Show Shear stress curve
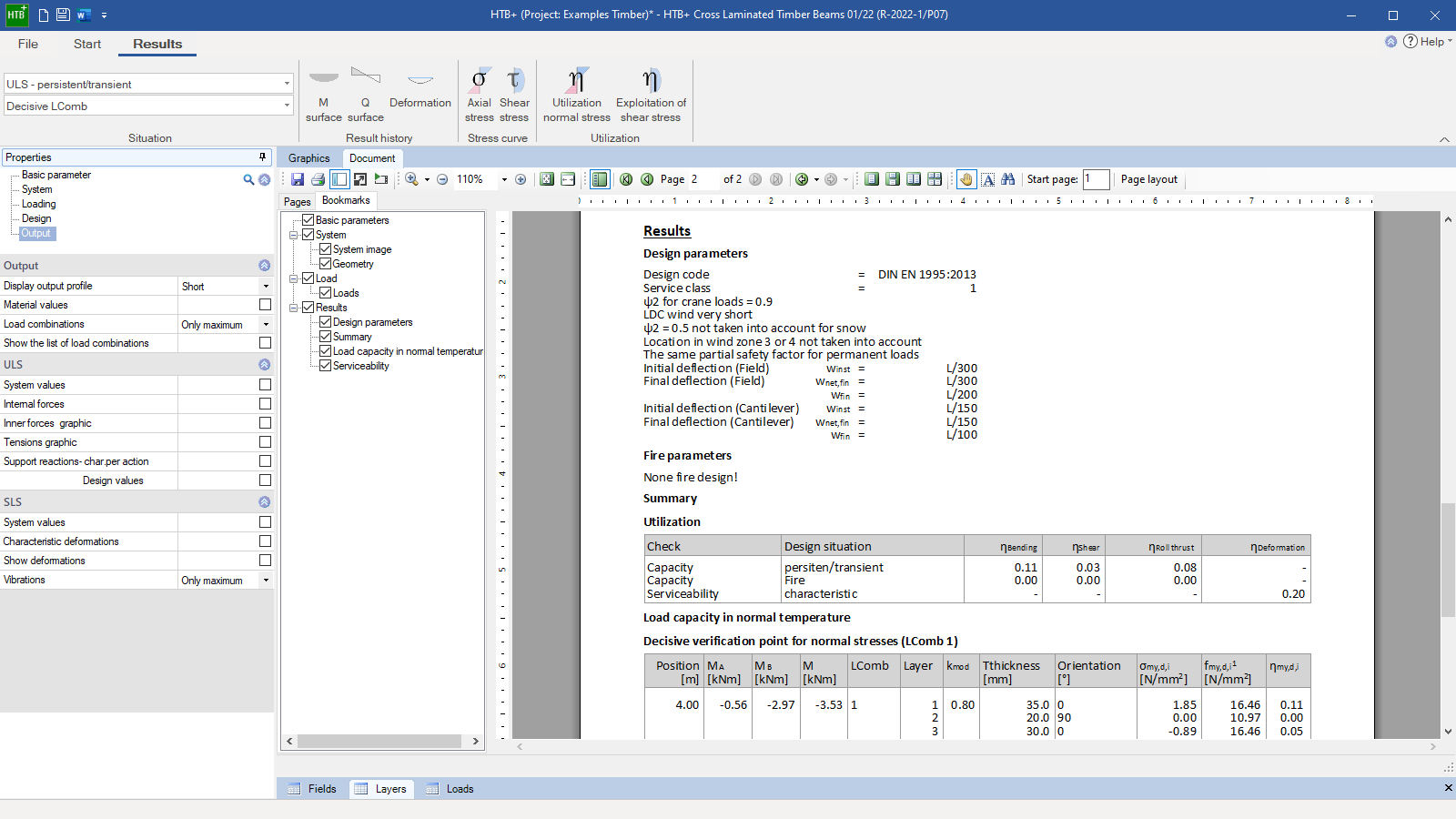1456x819 pixels. tap(514, 95)
